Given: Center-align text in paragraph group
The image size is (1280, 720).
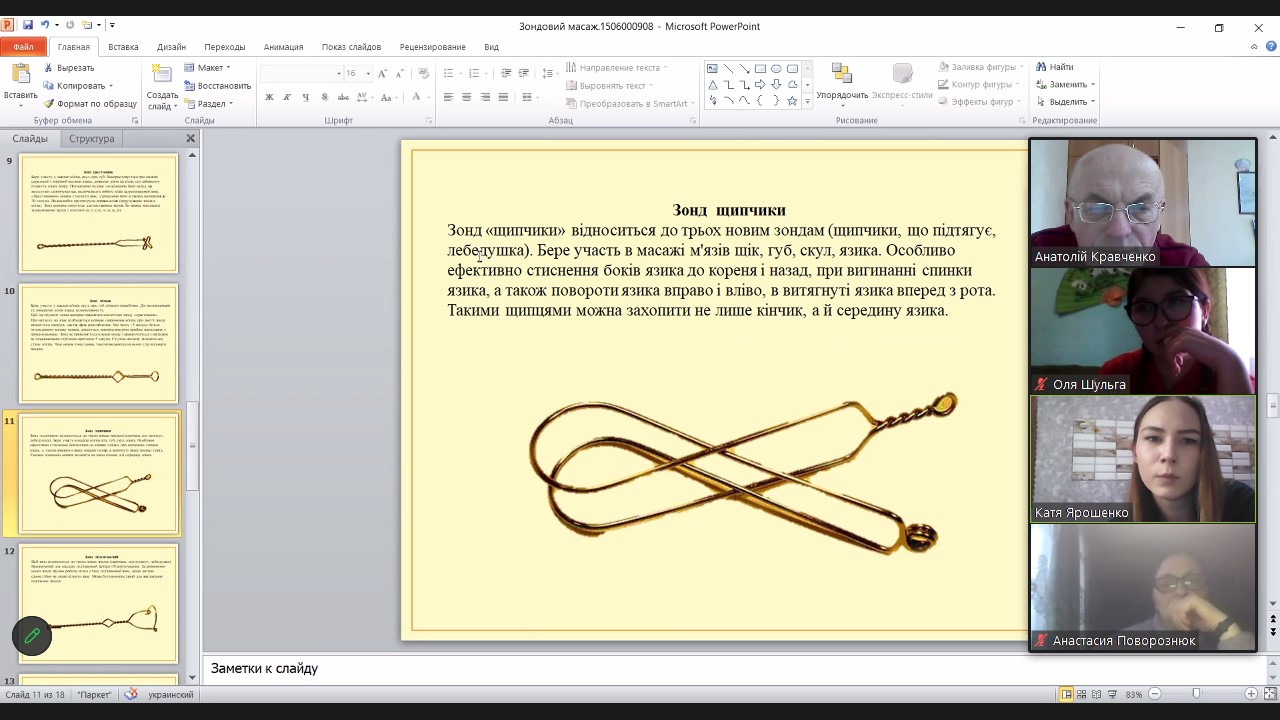Looking at the screenshot, I should (x=467, y=97).
